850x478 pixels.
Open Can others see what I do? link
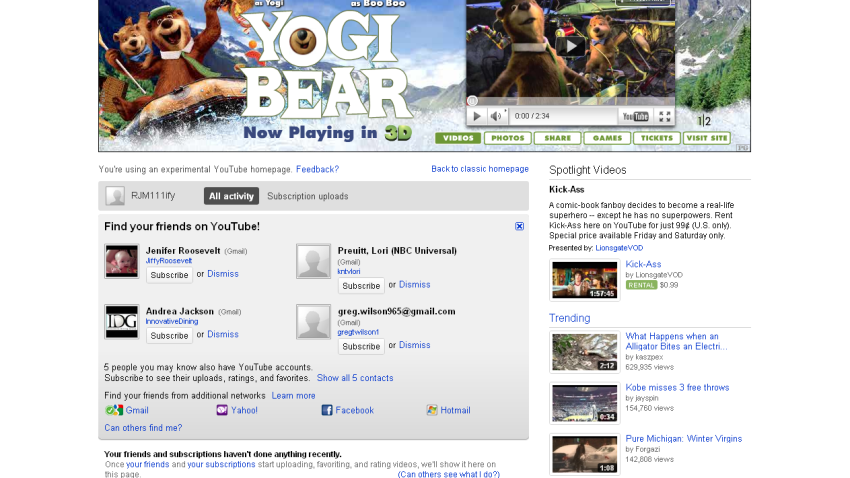pyautogui.click(x=449, y=474)
